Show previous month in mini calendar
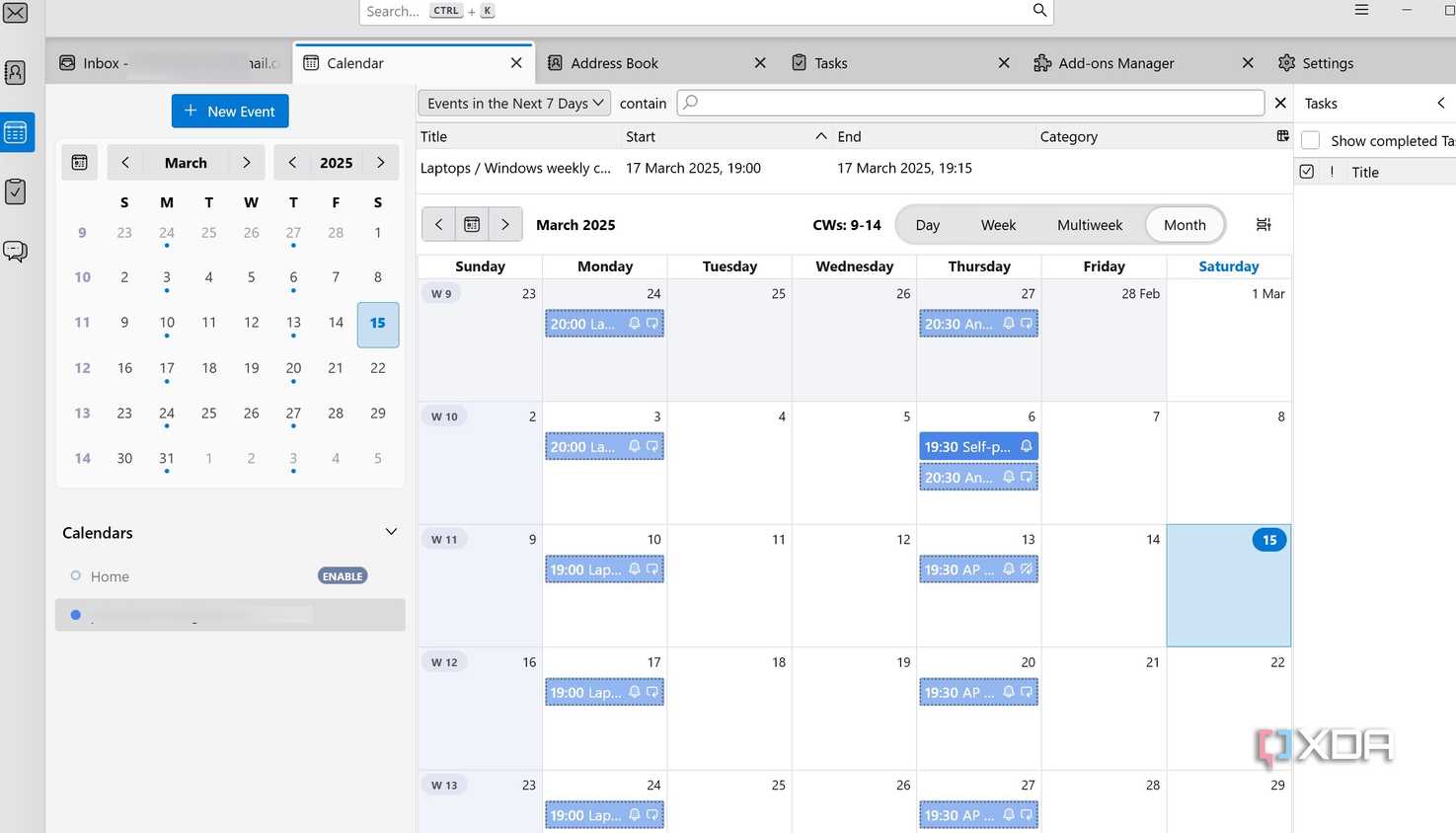Image resolution: width=1456 pixels, height=833 pixels. coord(125,163)
